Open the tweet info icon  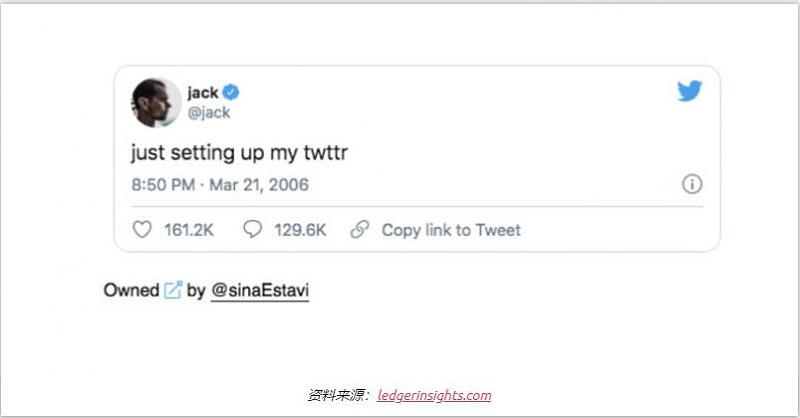point(692,184)
